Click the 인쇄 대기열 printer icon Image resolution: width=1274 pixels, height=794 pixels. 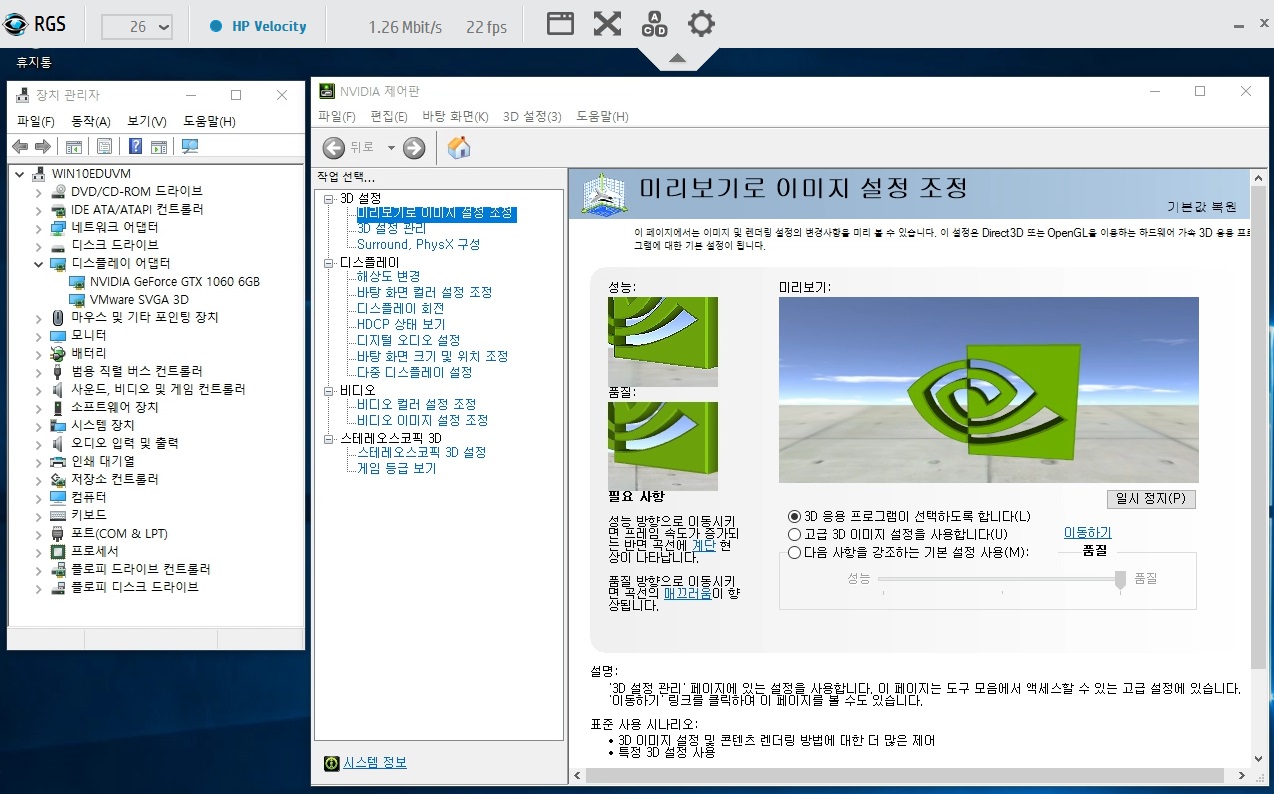(58, 461)
